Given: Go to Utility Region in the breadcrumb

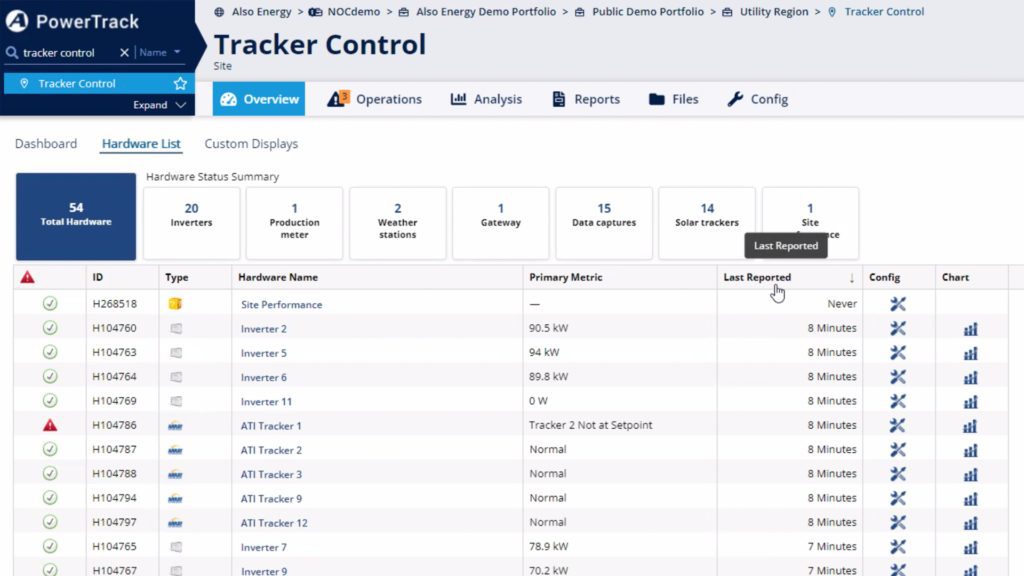Looking at the screenshot, I should tap(774, 12).
